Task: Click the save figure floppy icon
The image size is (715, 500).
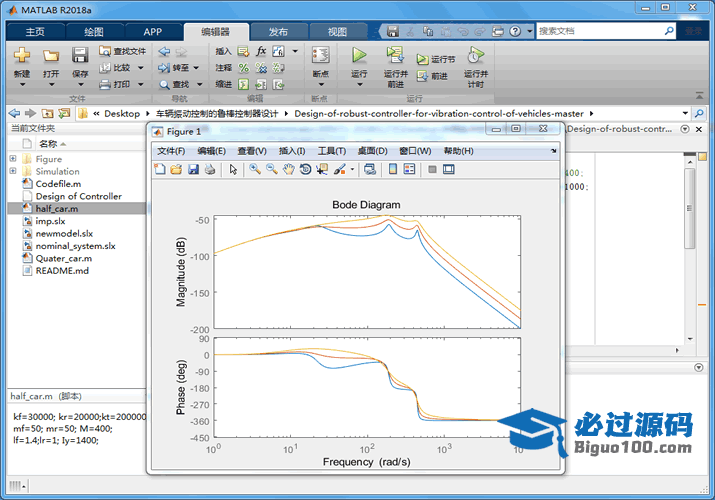Action: pos(193,170)
